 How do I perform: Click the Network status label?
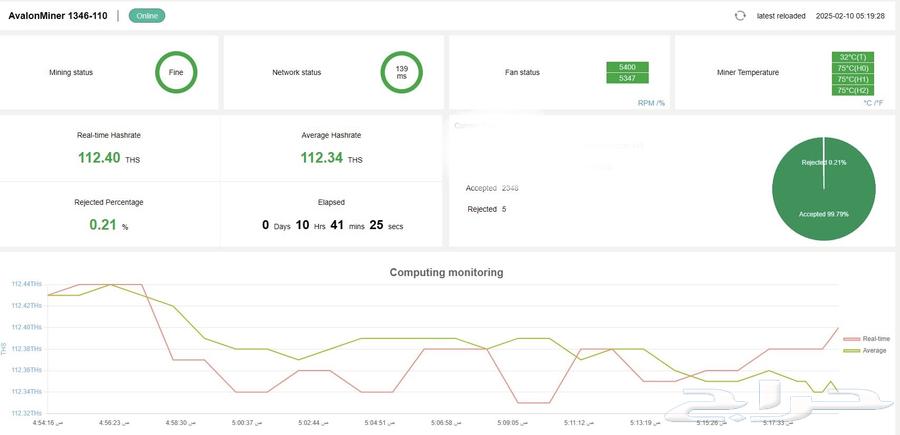[297, 73]
